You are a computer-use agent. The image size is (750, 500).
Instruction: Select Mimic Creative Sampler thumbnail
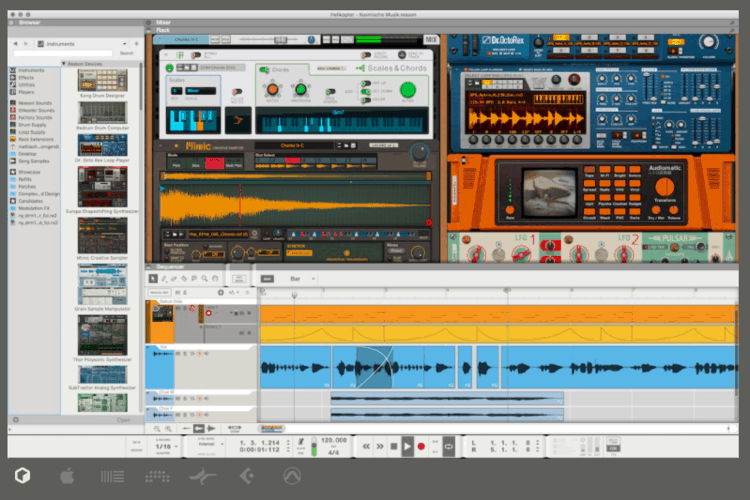tap(102, 235)
